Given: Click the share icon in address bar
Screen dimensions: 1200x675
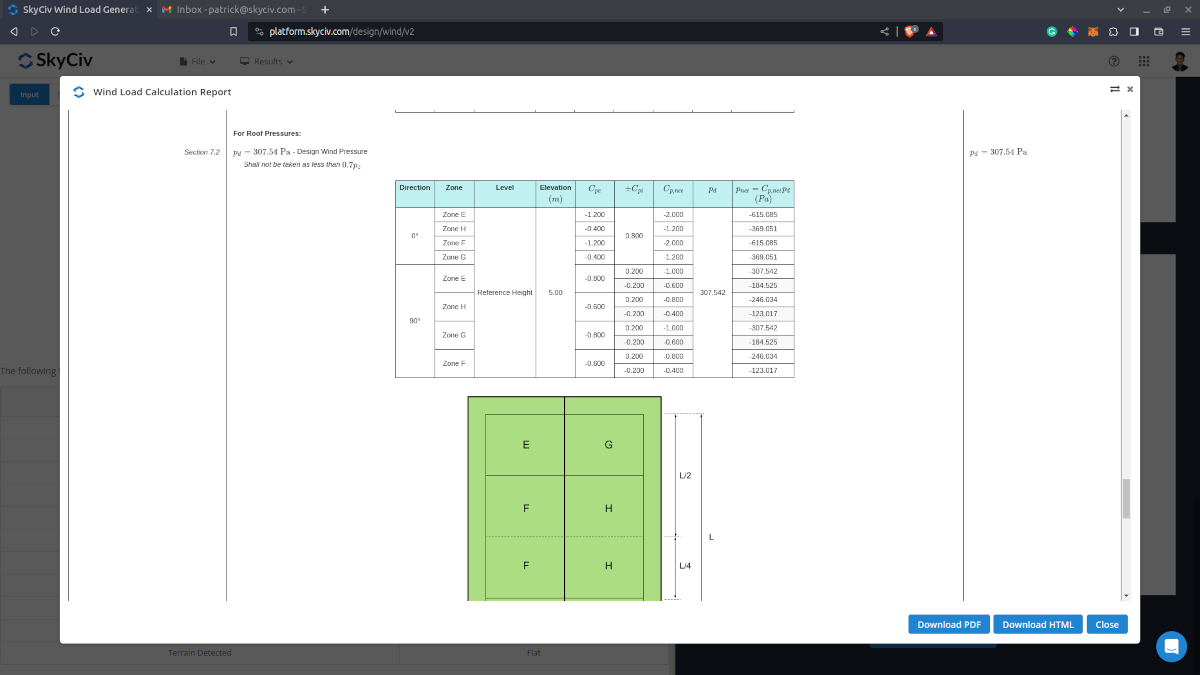Looking at the screenshot, I should 884,31.
